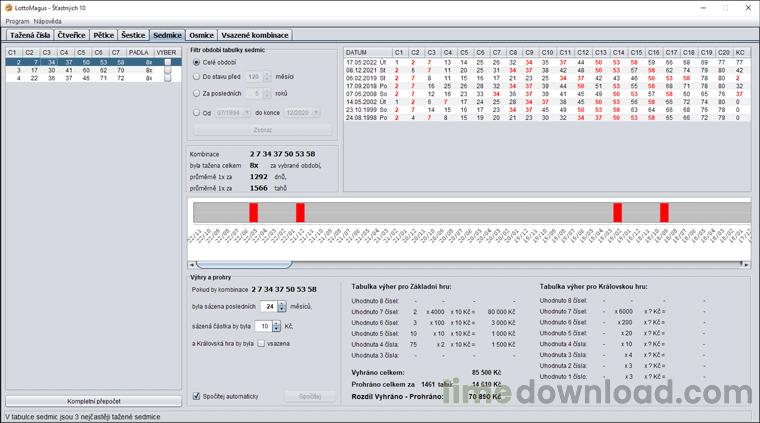Click the third red timeline marker
The image size is (760, 423).
618,213
